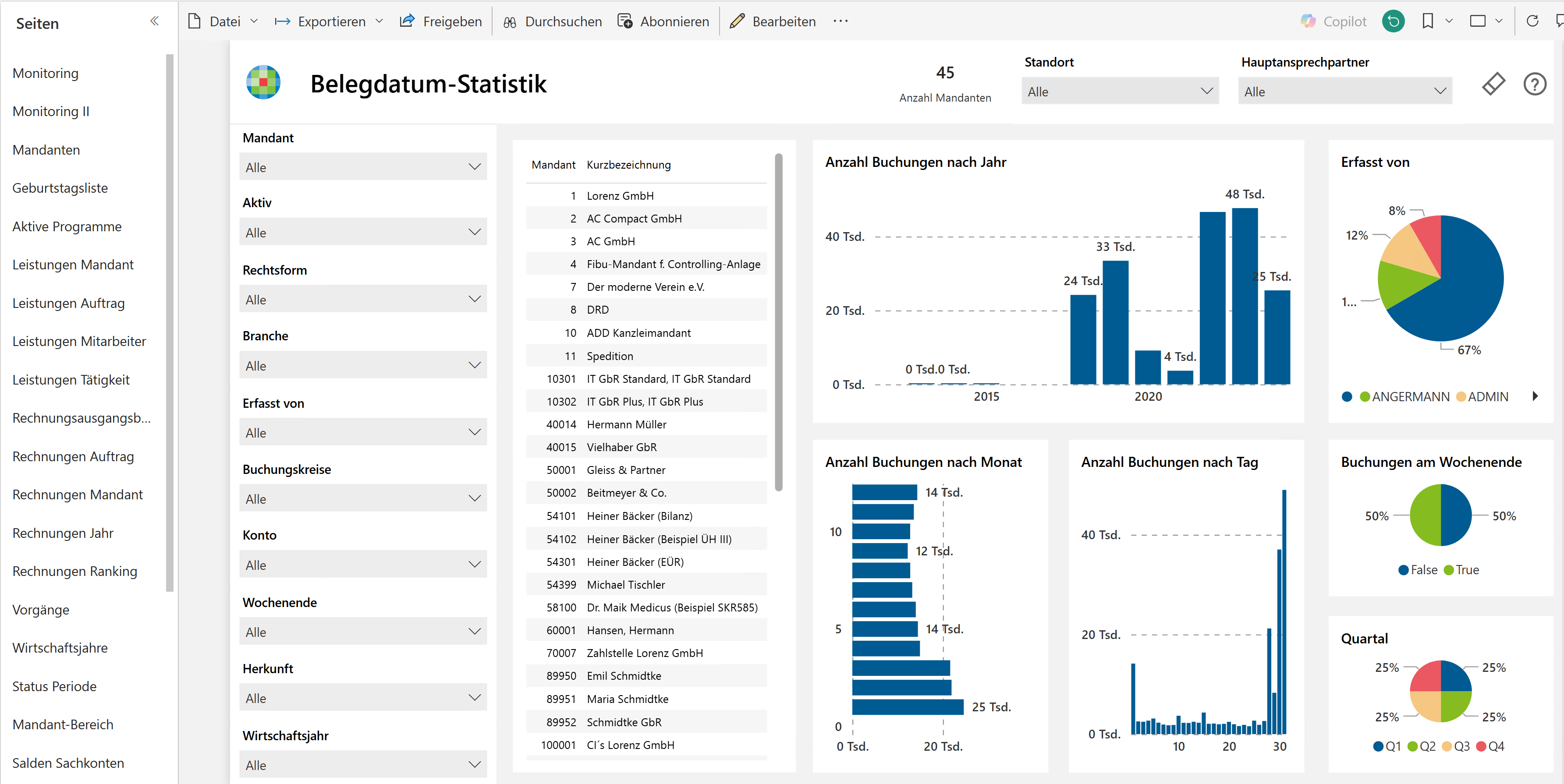Screen dimensions: 1564x784
Task: Go to the Rechnungen Ranking page
Action: point(74,571)
